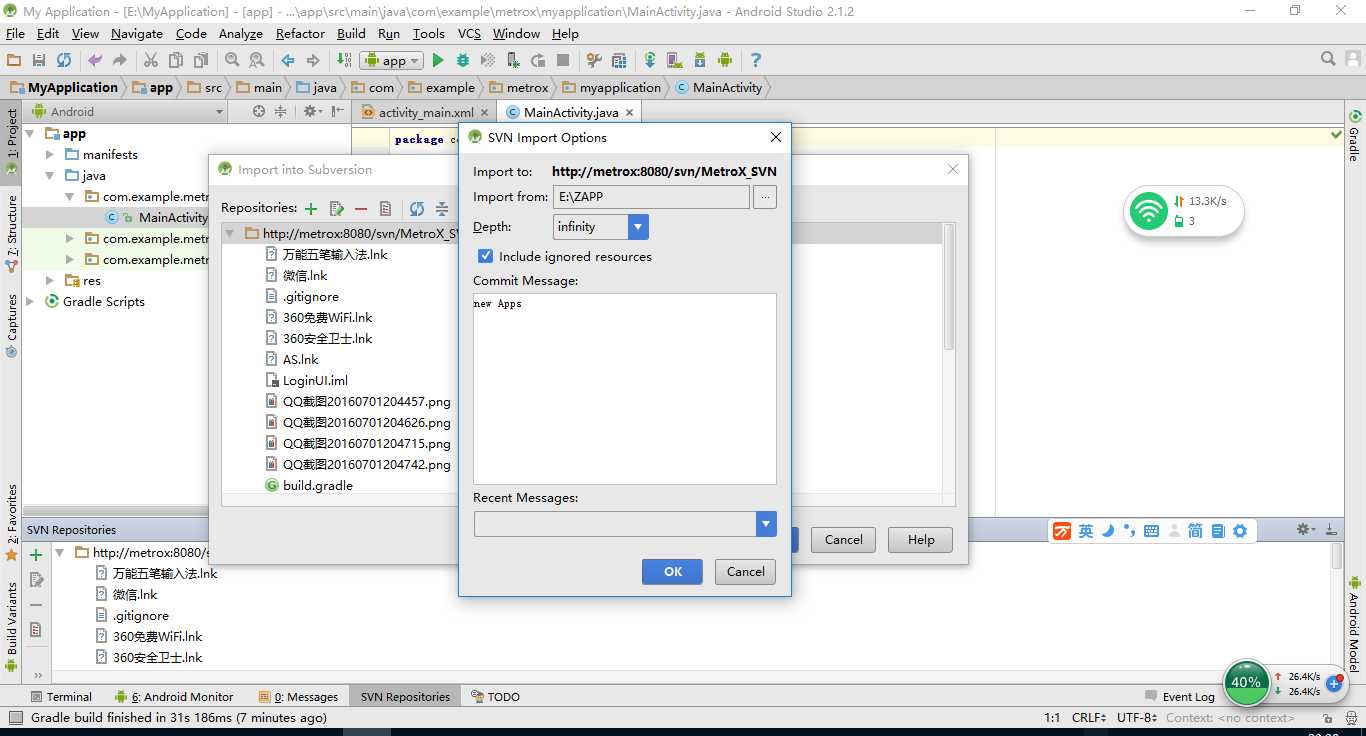1366x736 pixels.
Task: Click the Undo arrow in main toolbar
Action: pos(95,60)
